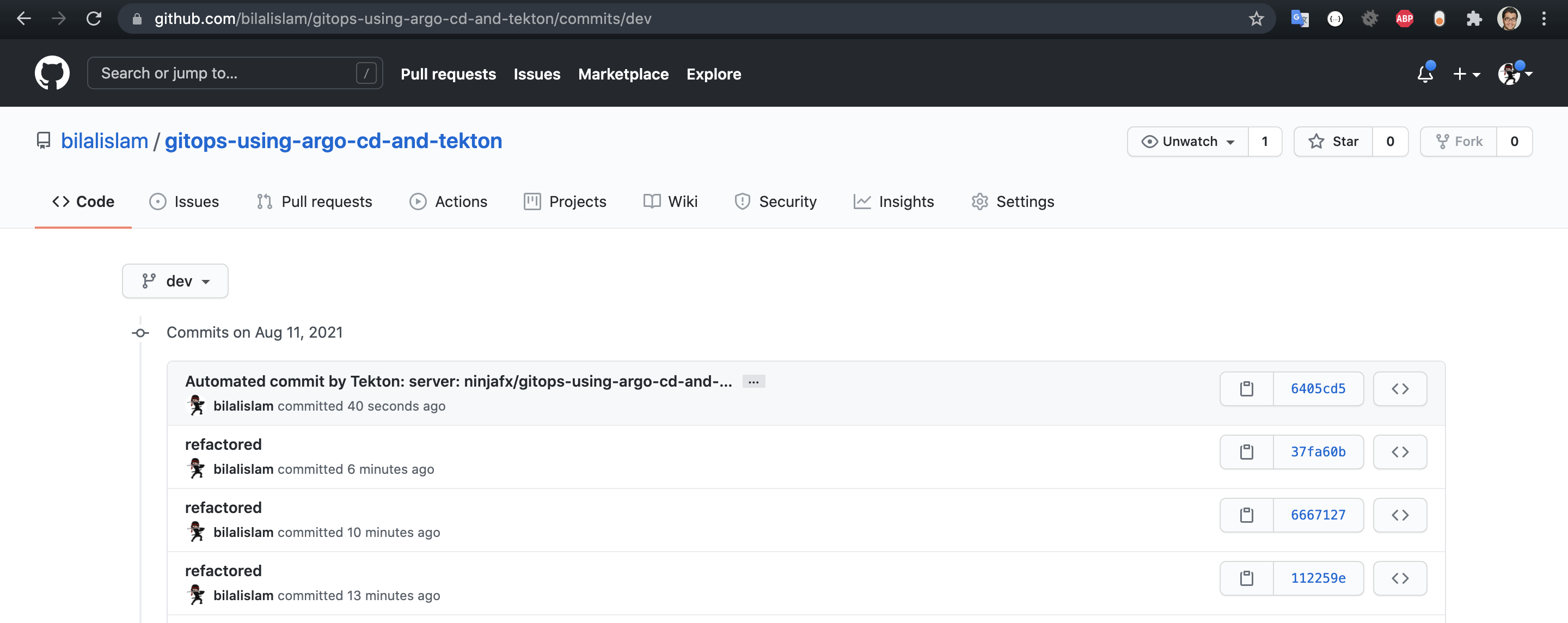This screenshot has height=623, width=1568.
Task: Open the Google Translate extension icon
Action: tap(1300, 19)
